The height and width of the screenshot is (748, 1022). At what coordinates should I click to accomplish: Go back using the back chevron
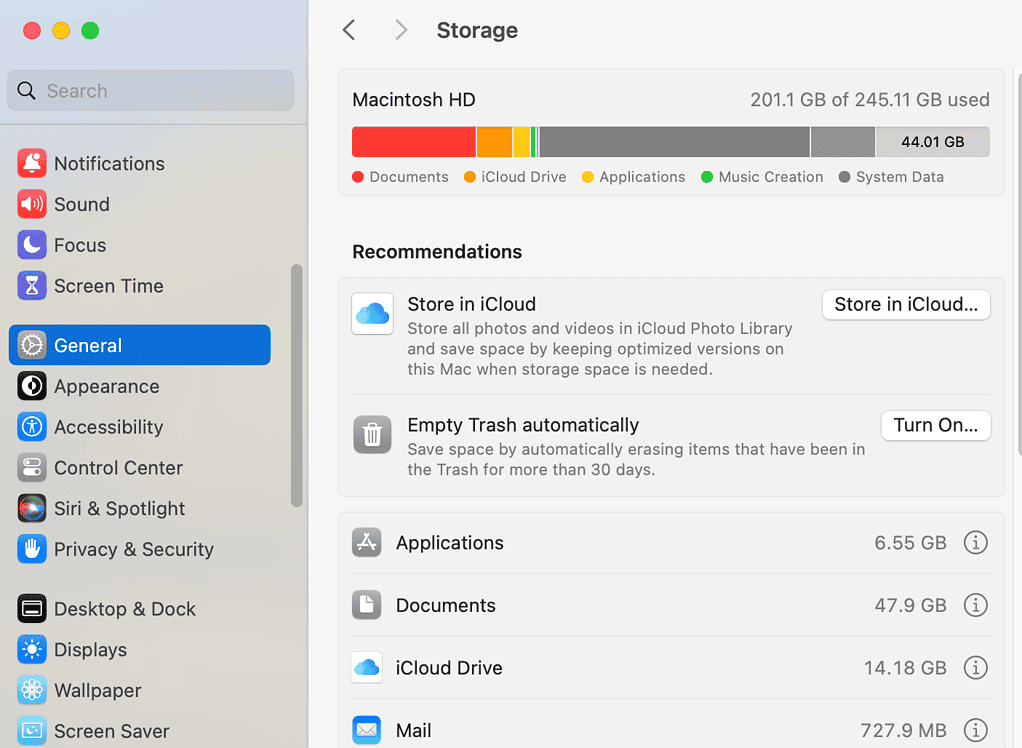tap(349, 30)
